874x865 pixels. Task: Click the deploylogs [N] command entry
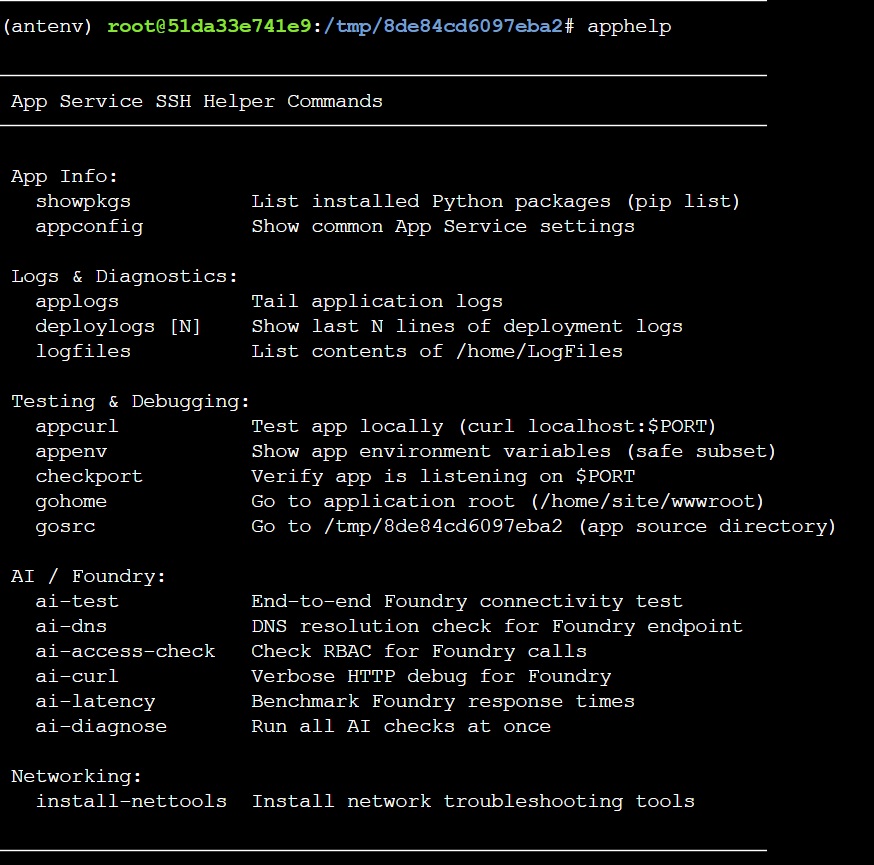pos(118,327)
